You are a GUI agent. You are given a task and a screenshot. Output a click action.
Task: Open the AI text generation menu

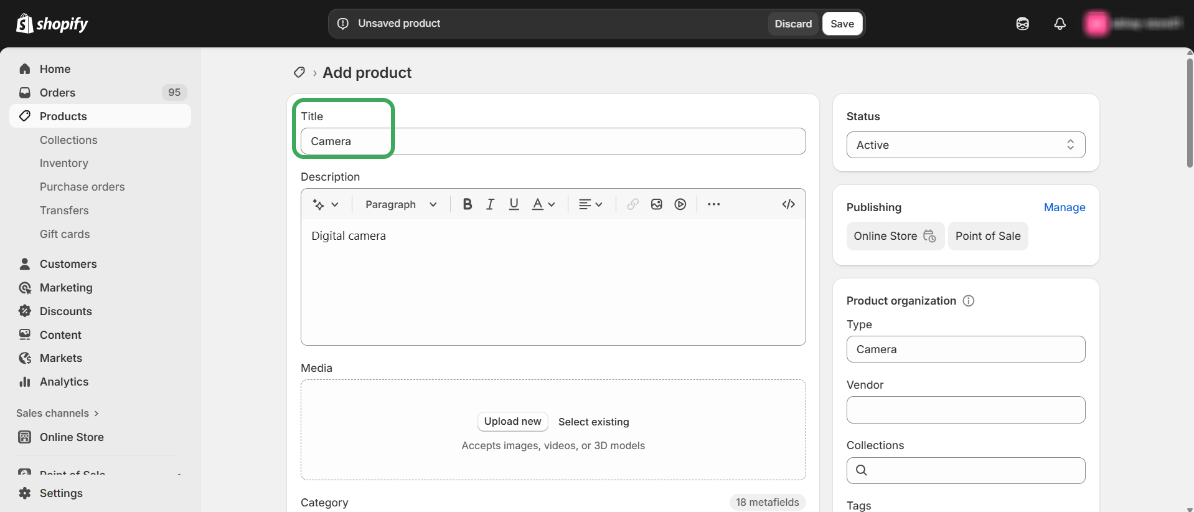(x=325, y=204)
